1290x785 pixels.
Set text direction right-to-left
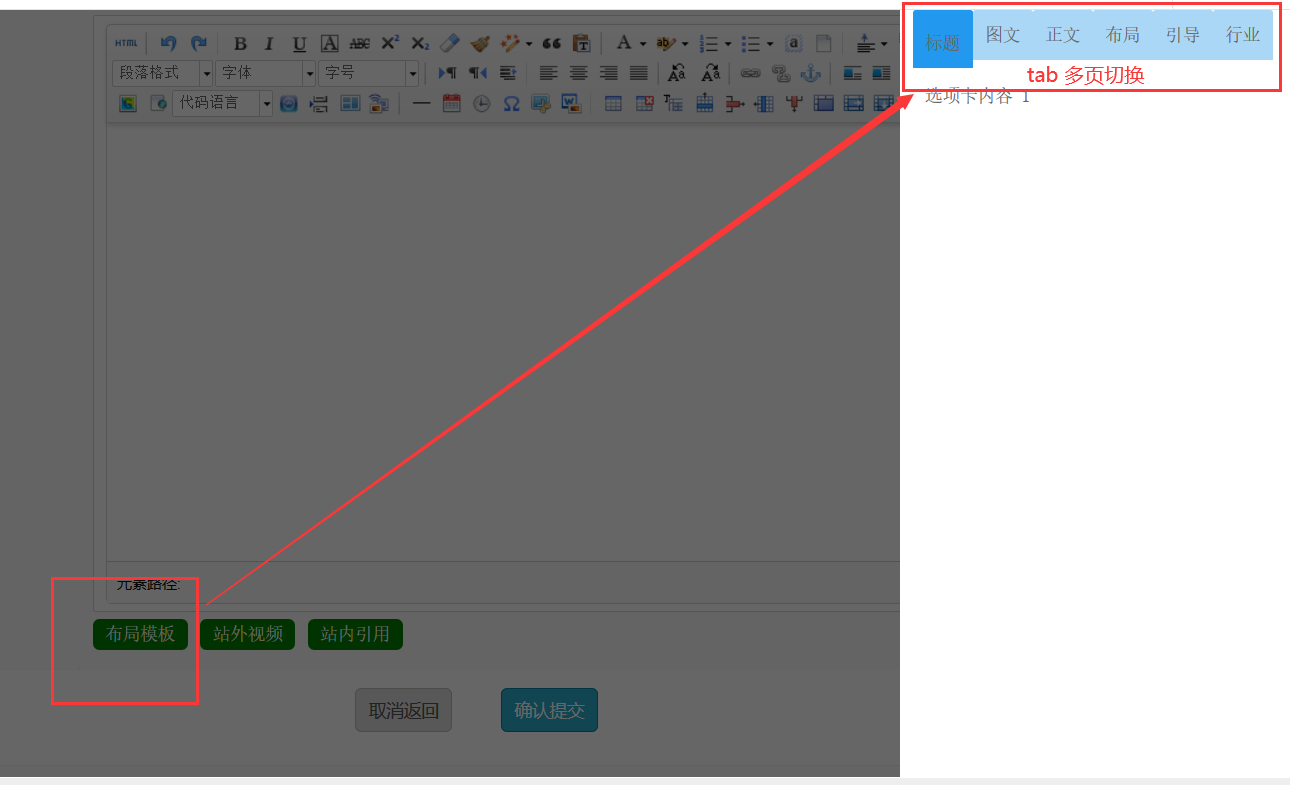click(x=478, y=73)
